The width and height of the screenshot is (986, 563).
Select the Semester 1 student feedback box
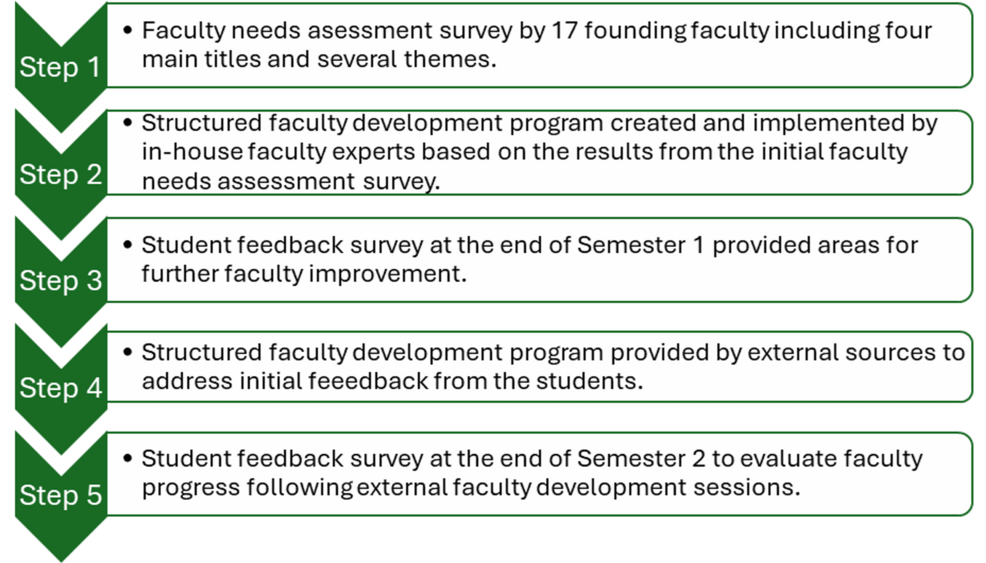tap(540, 259)
